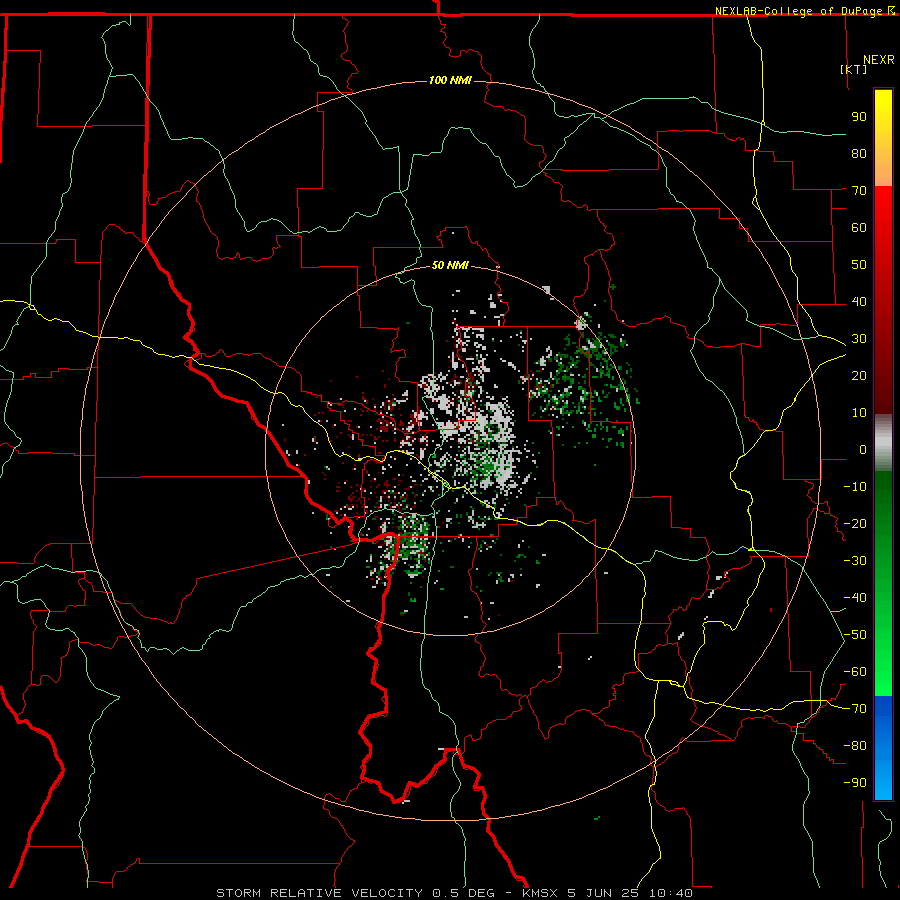This screenshot has height=900, width=900.
Task: Click the -70 value on velocity scale
Action: pyautogui.click(x=855, y=709)
